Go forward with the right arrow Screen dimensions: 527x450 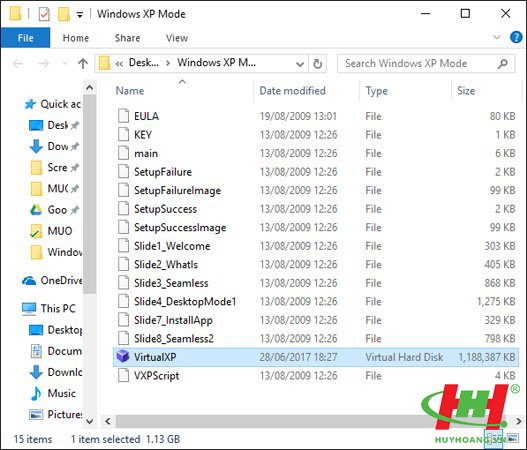tap(44, 63)
